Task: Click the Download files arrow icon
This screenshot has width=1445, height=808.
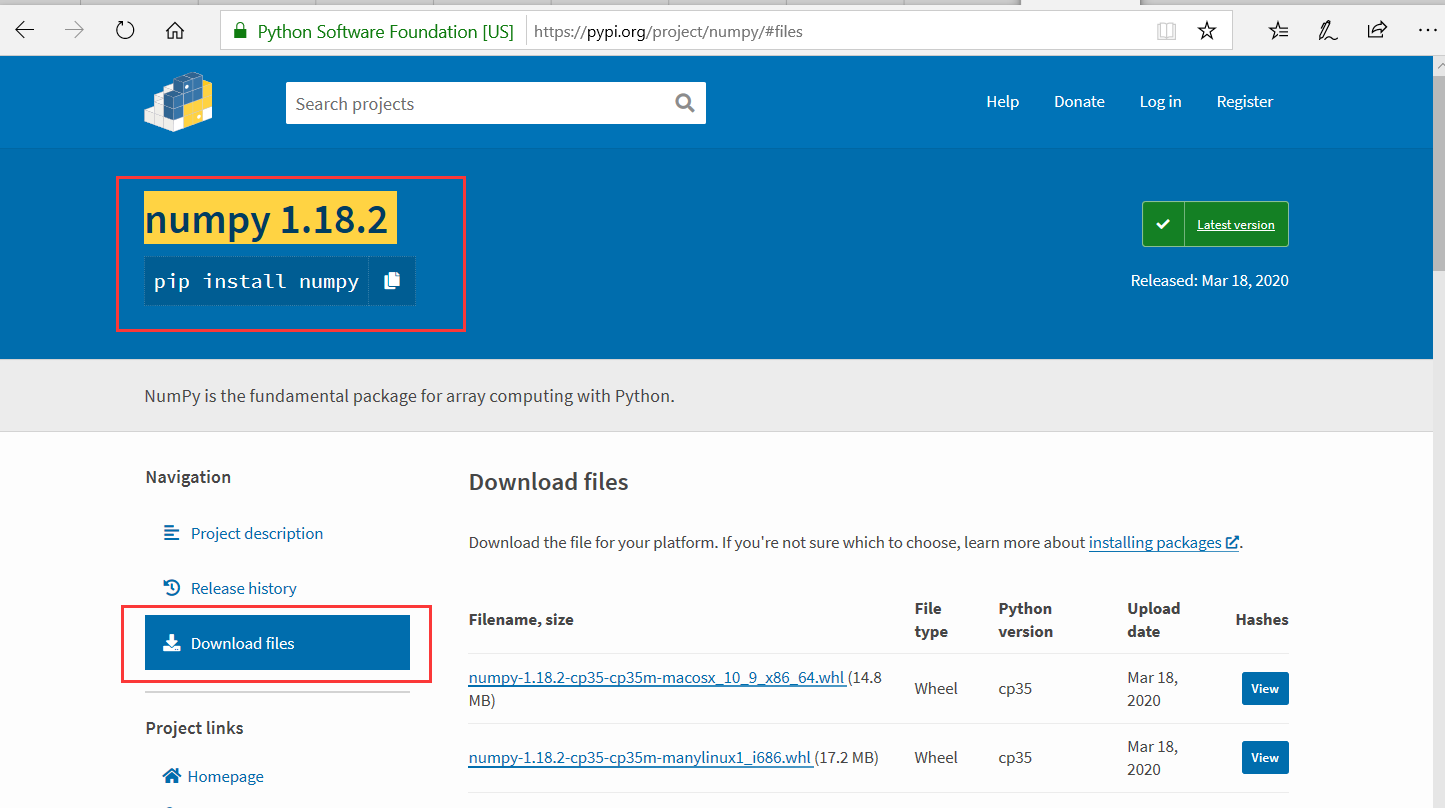Action: coord(171,643)
